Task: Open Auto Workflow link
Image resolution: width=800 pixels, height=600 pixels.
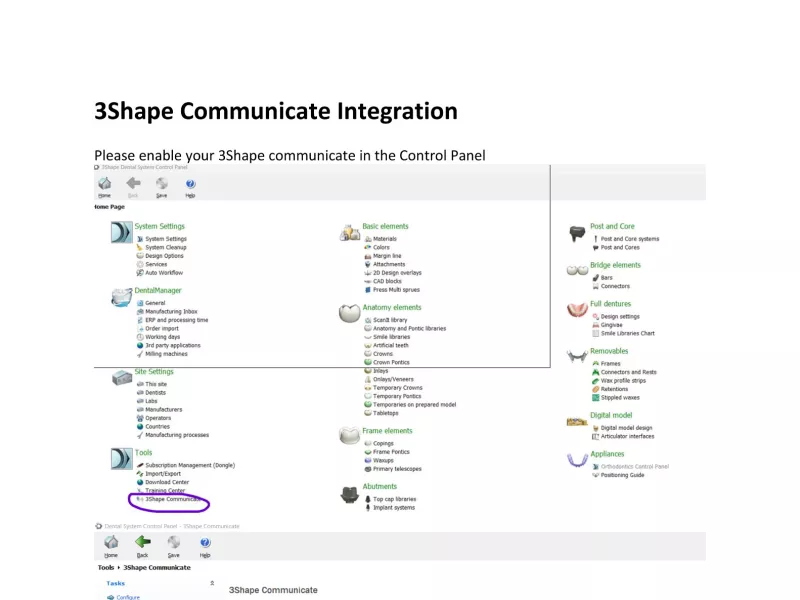Action: [164, 272]
